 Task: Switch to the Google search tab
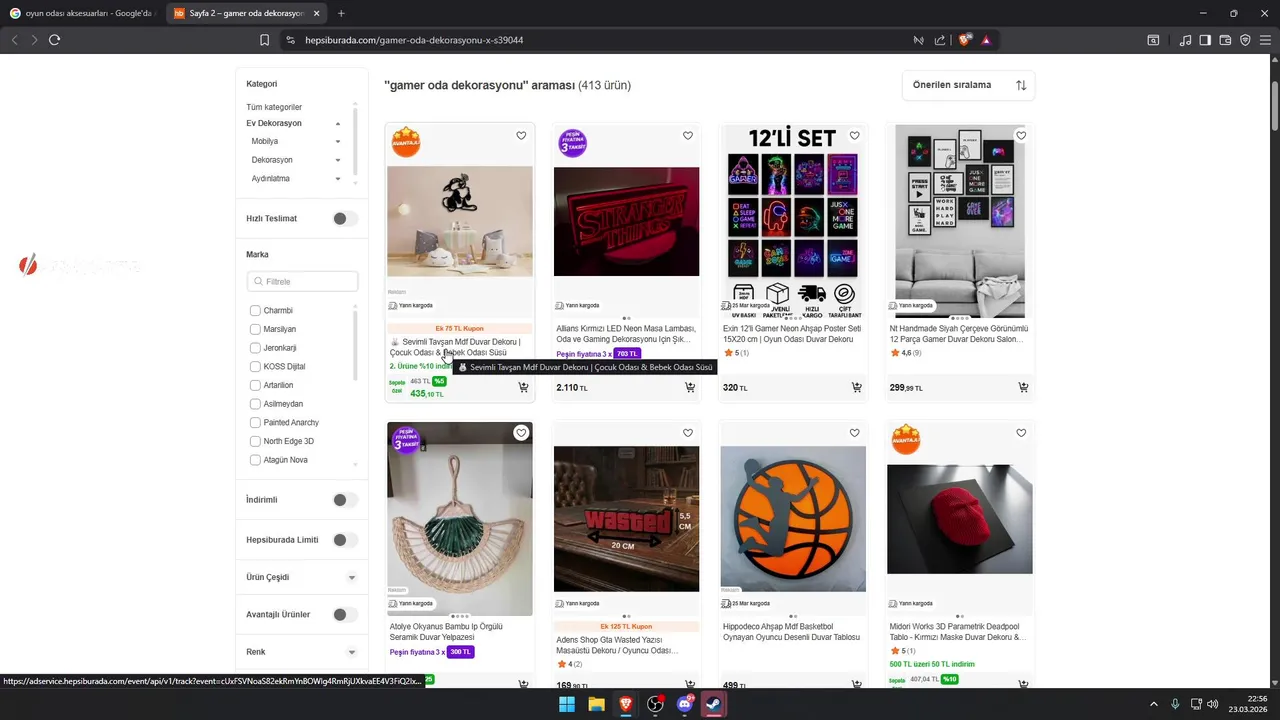pos(82,13)
